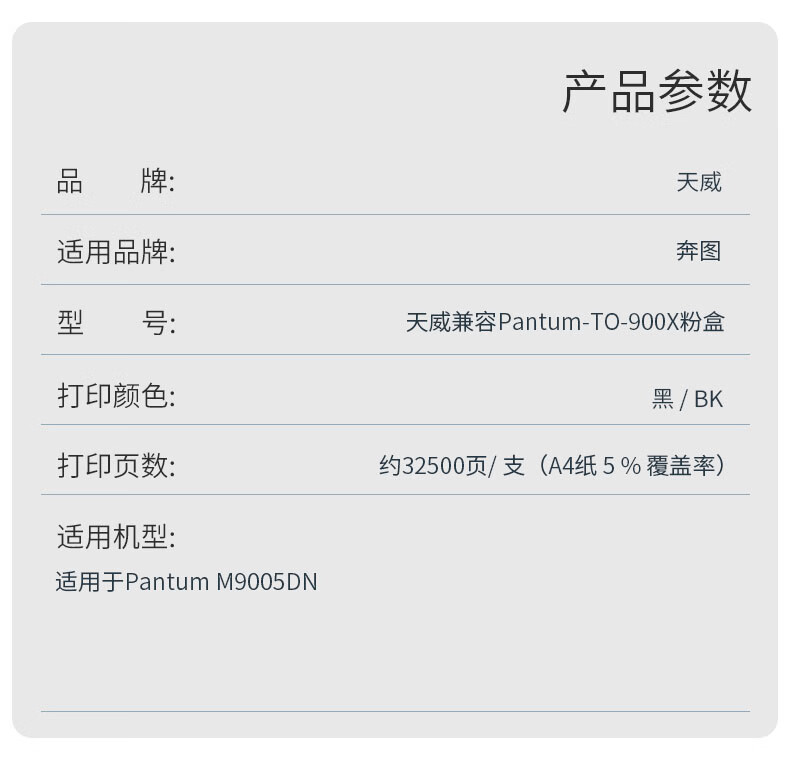Click the brand value 天威

point(699,182)
